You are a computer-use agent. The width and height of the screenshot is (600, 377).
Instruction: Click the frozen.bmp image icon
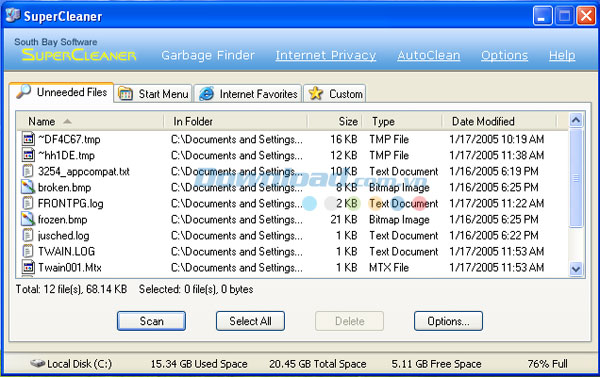pyautogui.click(x=28, y=219)
